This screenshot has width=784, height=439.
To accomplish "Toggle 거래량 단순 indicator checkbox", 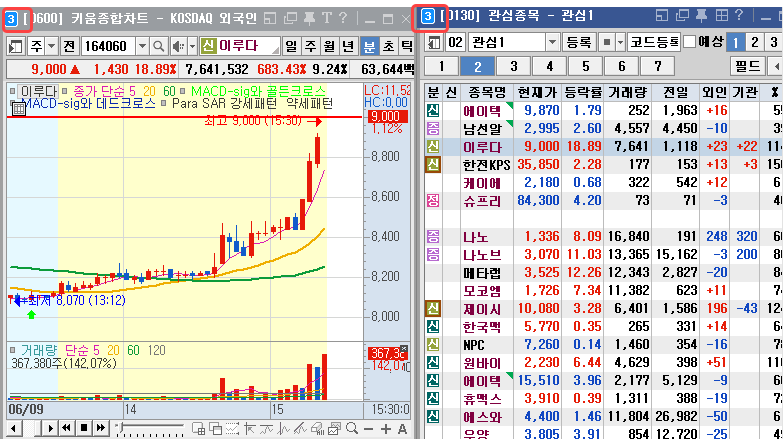I will pyautogui.click(x=12, y=350).
